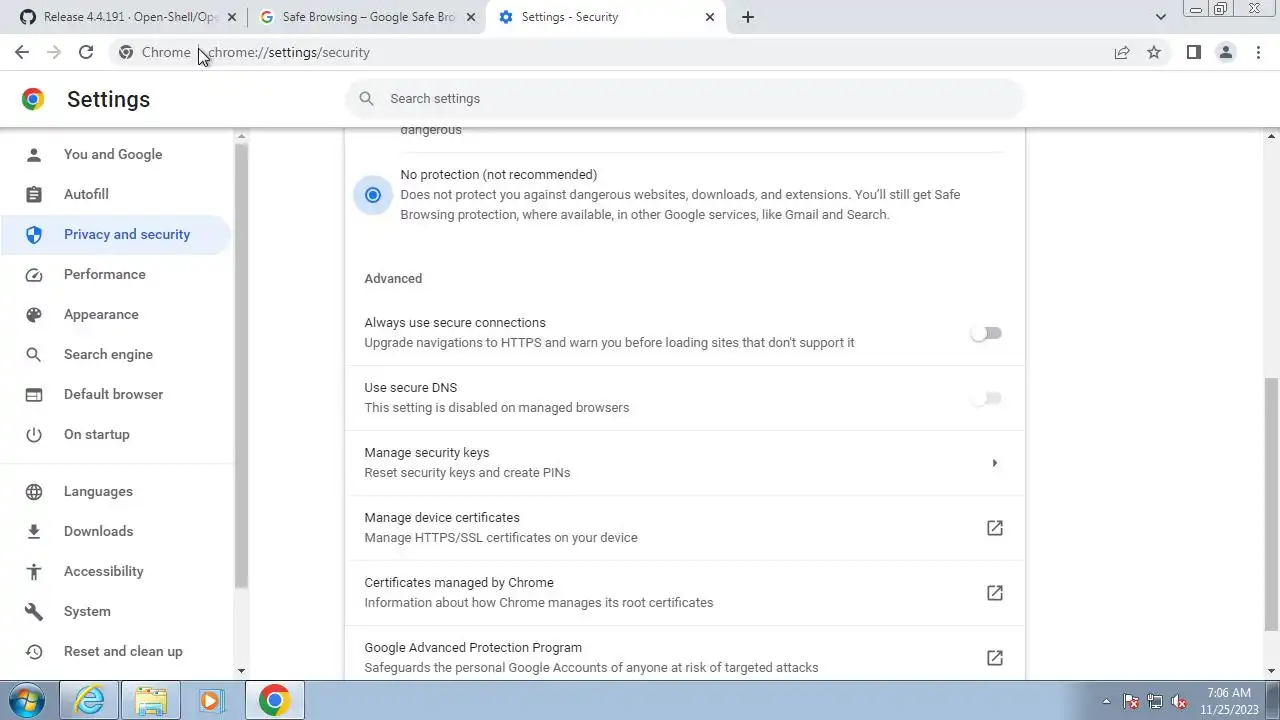Click the Accessibility figure icon
The width and height of the screenshot is (1280, 720).
tap(34, 571)
